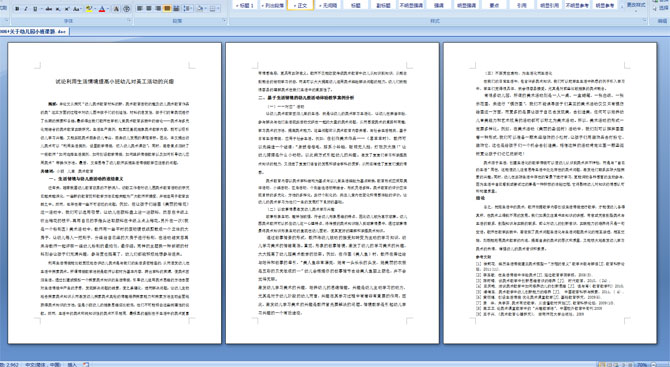Viewport: 670px width, 367px height.
Task: Apply yellow text highlight color
Action: click(x=89, y=9)
